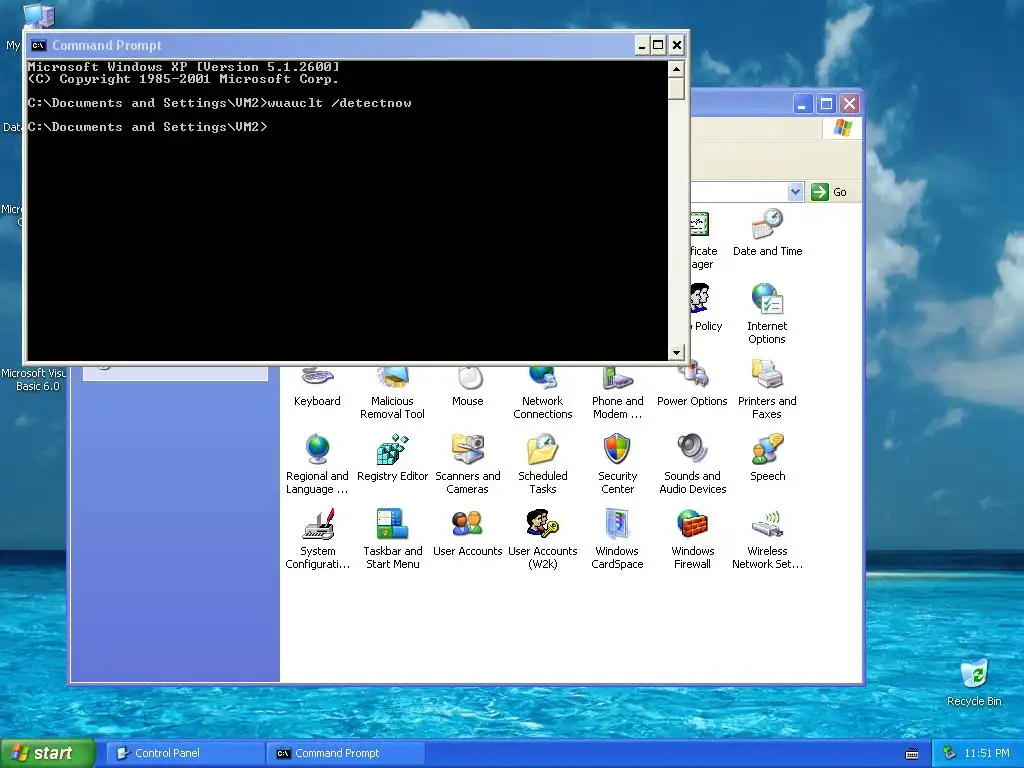Minimize the Control Panel window
The width and height of the screenshot is (1024, 768).
pos(802,104)
